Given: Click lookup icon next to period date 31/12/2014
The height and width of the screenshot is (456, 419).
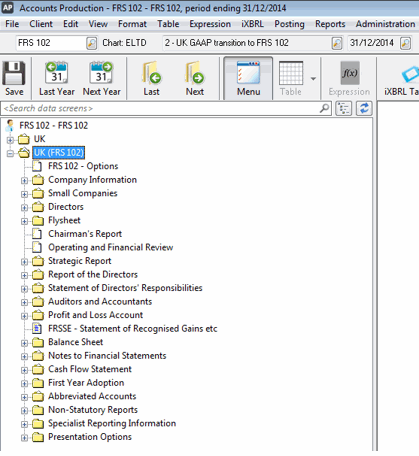Looking at the screenshot, I should [406, 43].
